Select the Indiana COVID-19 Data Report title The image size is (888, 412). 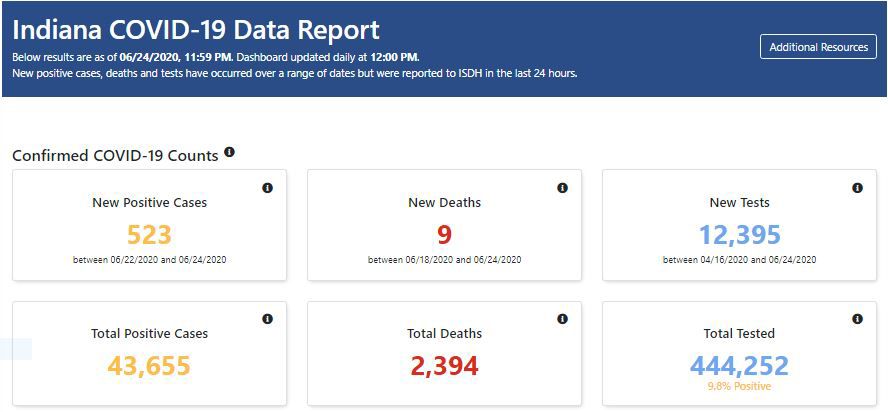click(x=196, y=30)
